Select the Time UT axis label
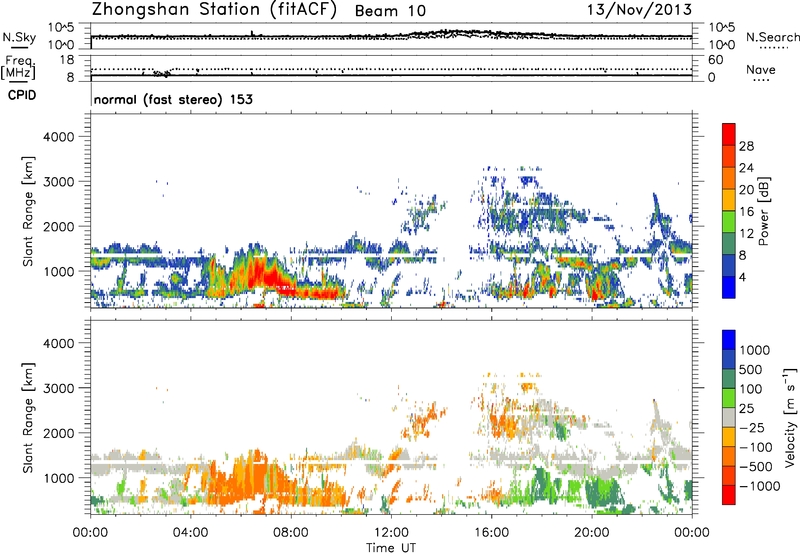Screen dimensions: 800x554 coord(391,548)
